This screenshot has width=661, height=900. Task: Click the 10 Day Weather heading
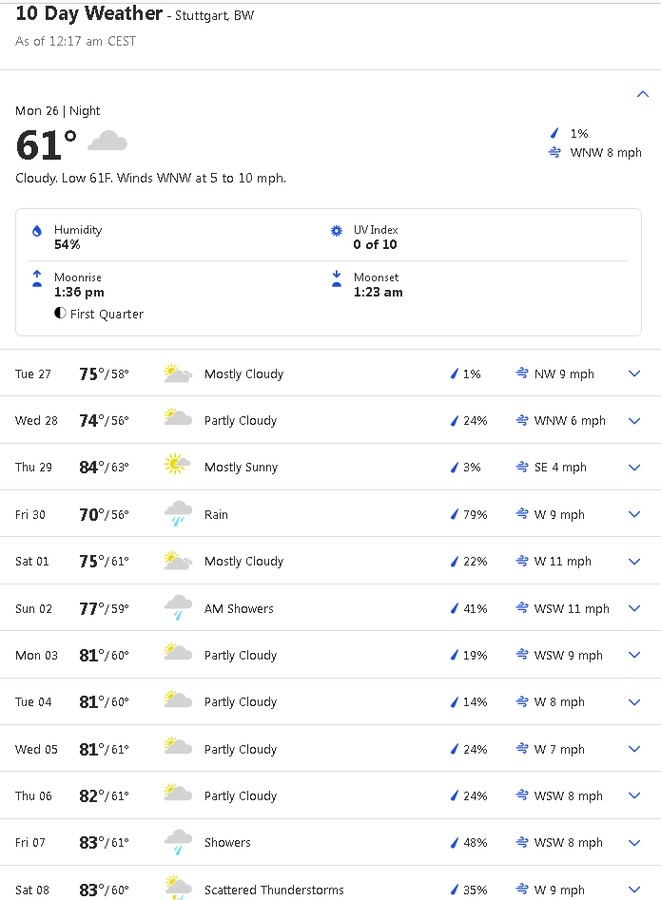click(89, 13)
